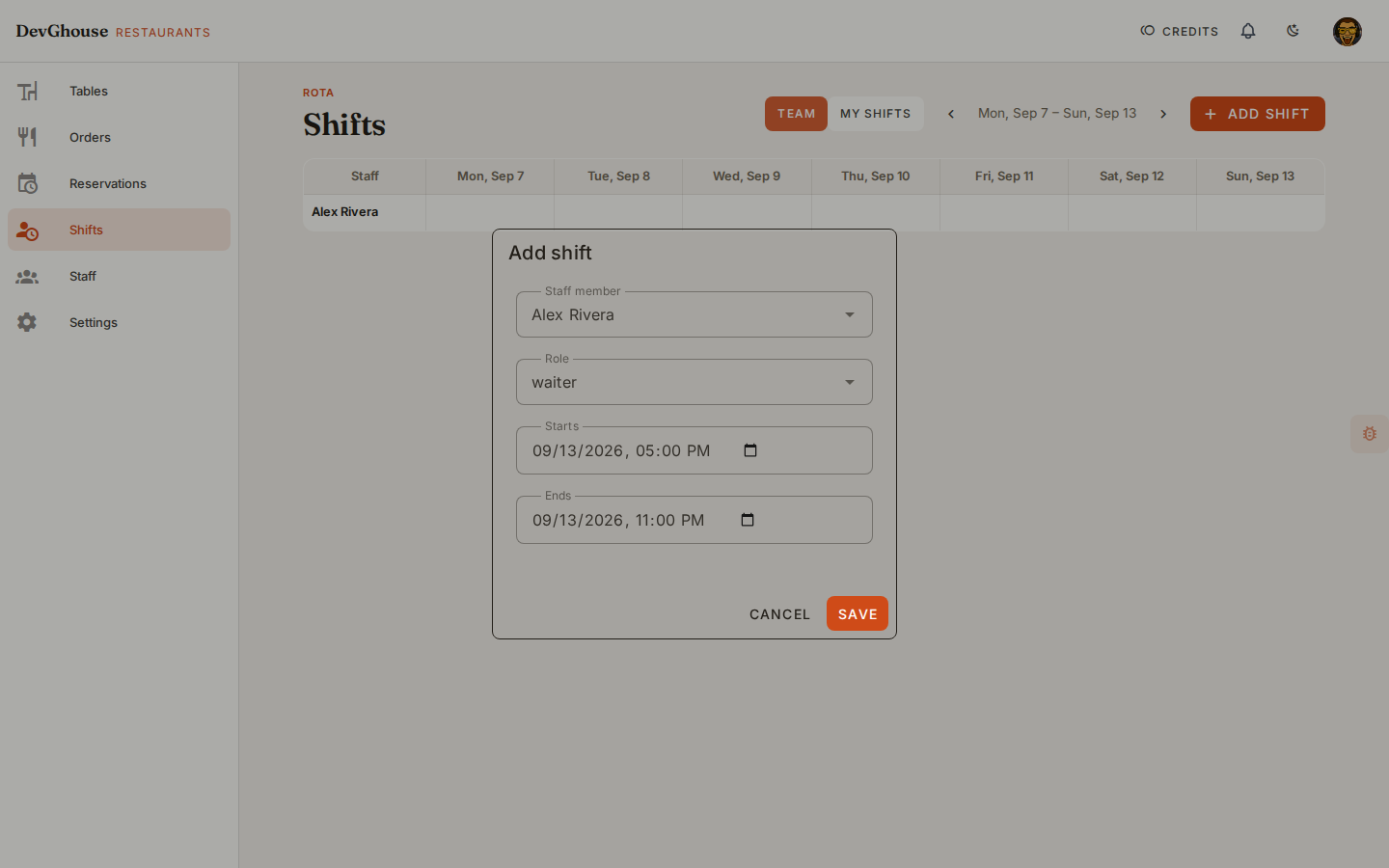Open the Starts date picker calendar icon
This screenshot has height=868, width=1389.
[750, 450]
